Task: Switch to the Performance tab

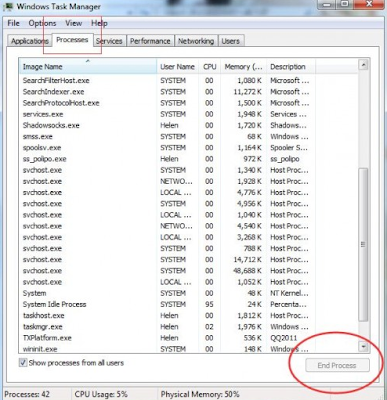Action: [x=150, y=41]
